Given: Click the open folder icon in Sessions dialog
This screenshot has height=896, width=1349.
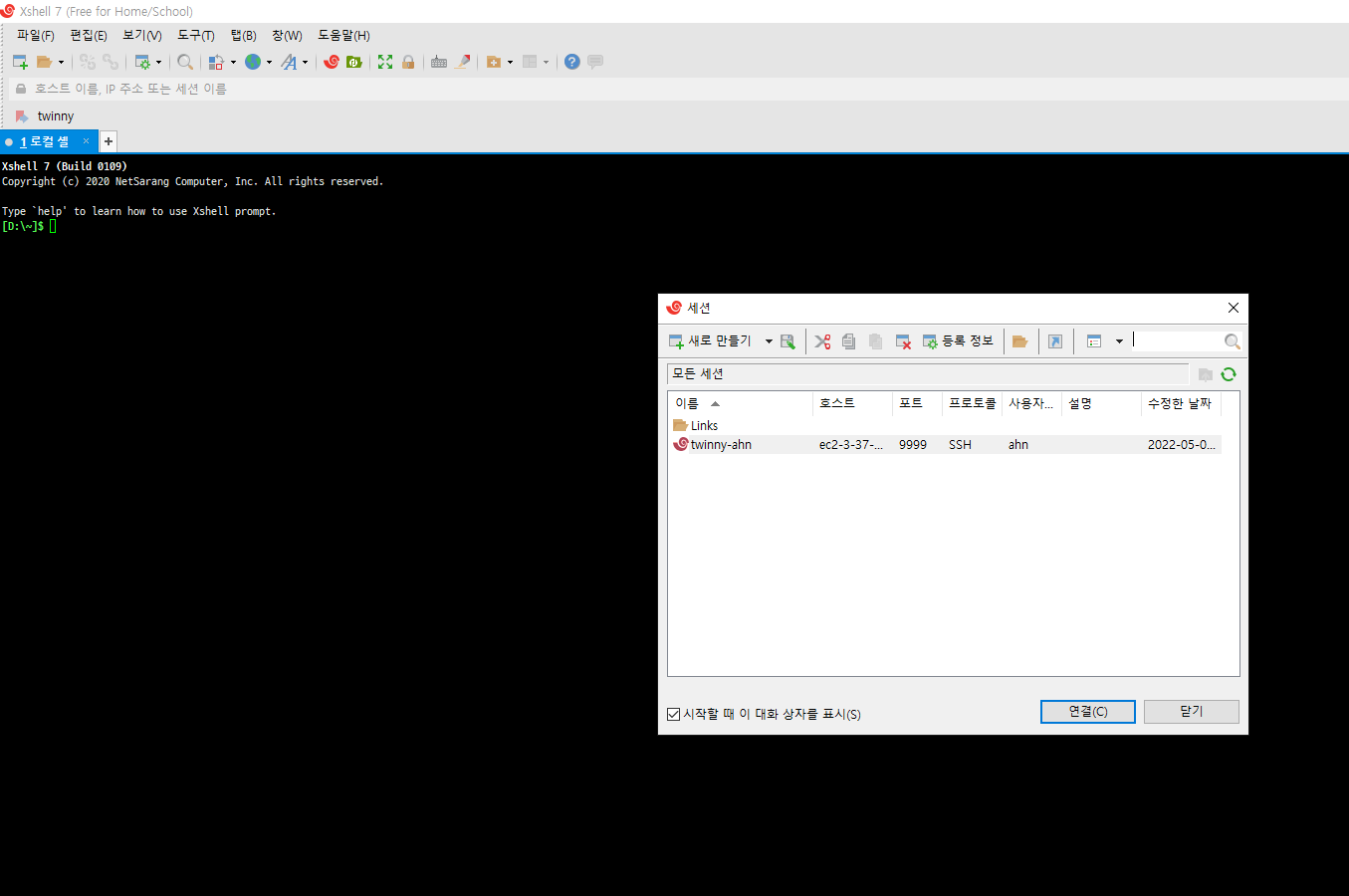Looking at the screenshot, I should pyautogui.click(x=1019, y=341).
